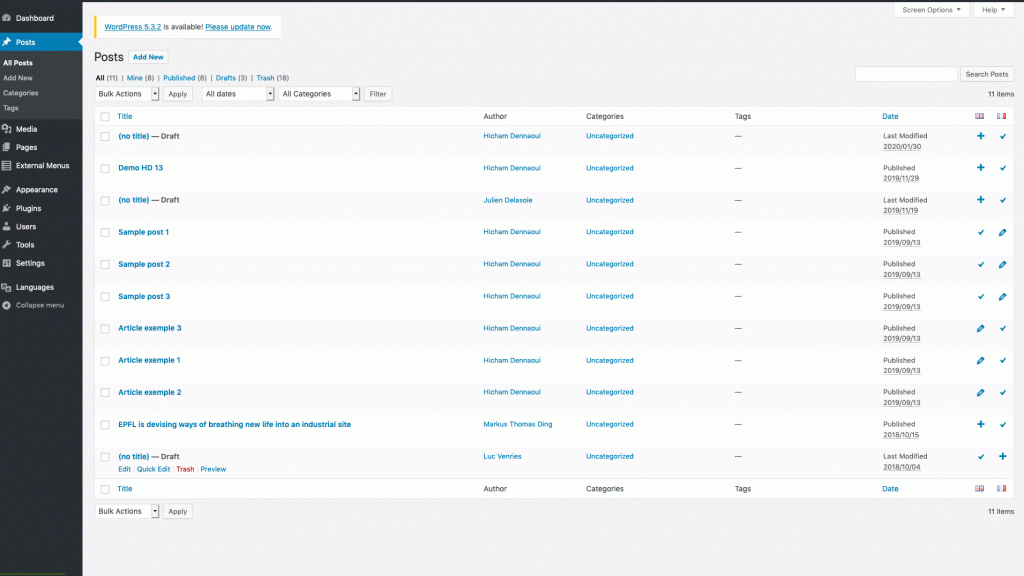Click the English flag icon in the top table header

tap(980, 117)
